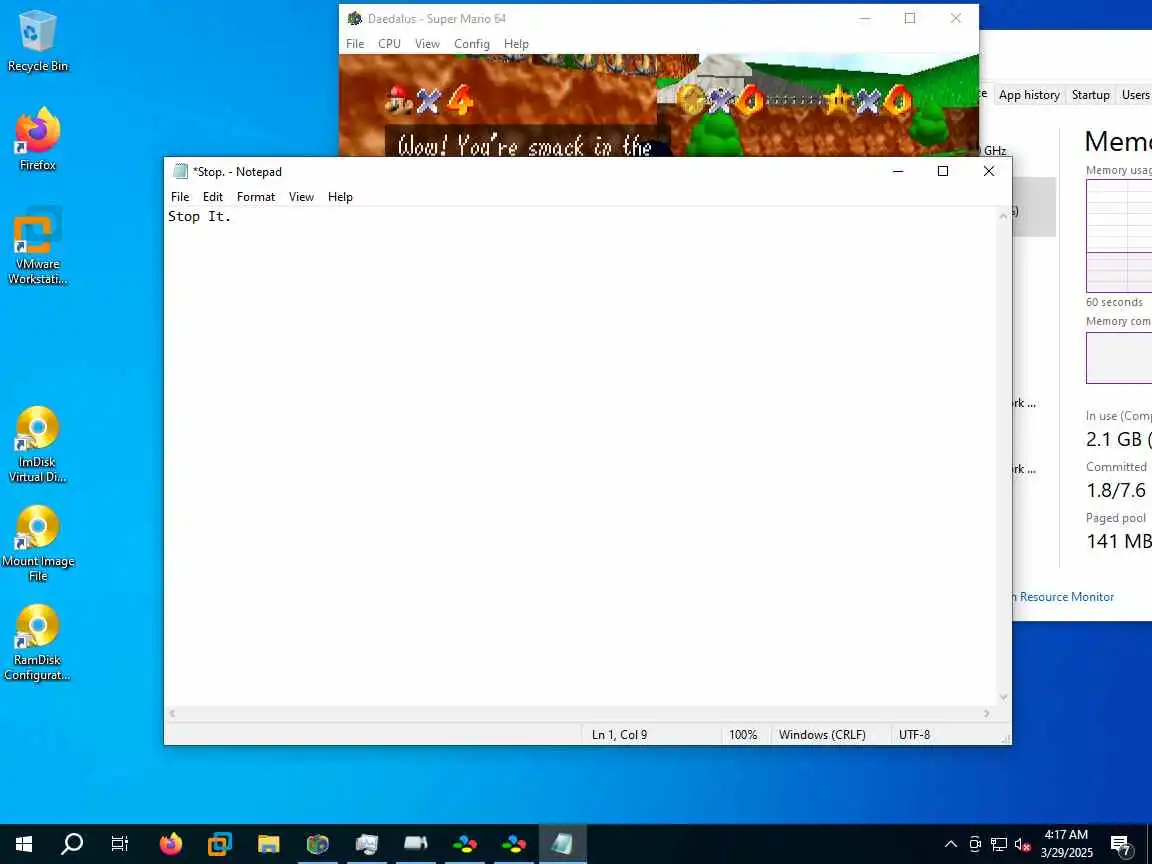
Task: Open the Notepad Edit menu
Action: point(213,197)
